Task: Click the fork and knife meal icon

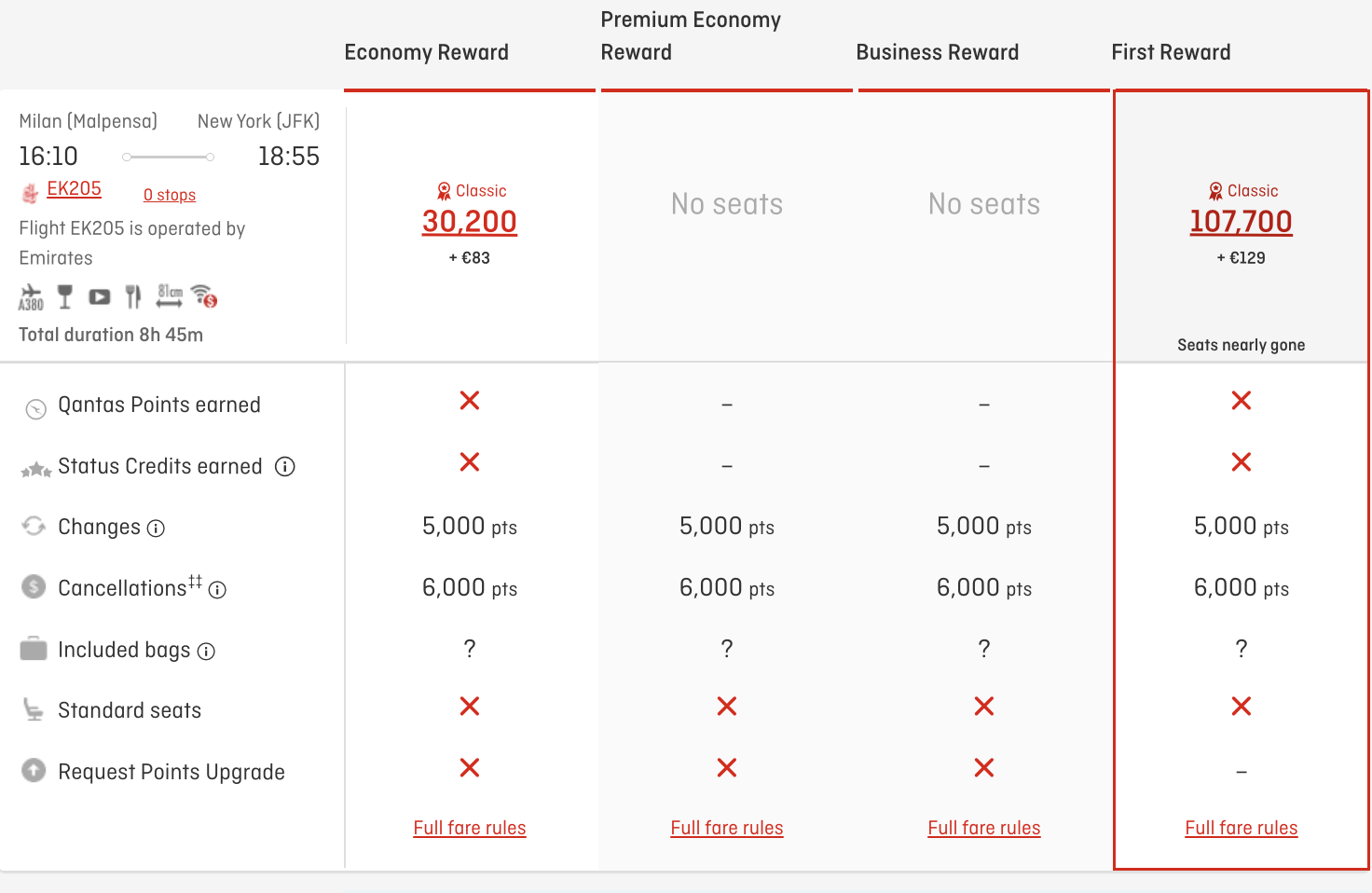Action: click(x=133, y=297)
